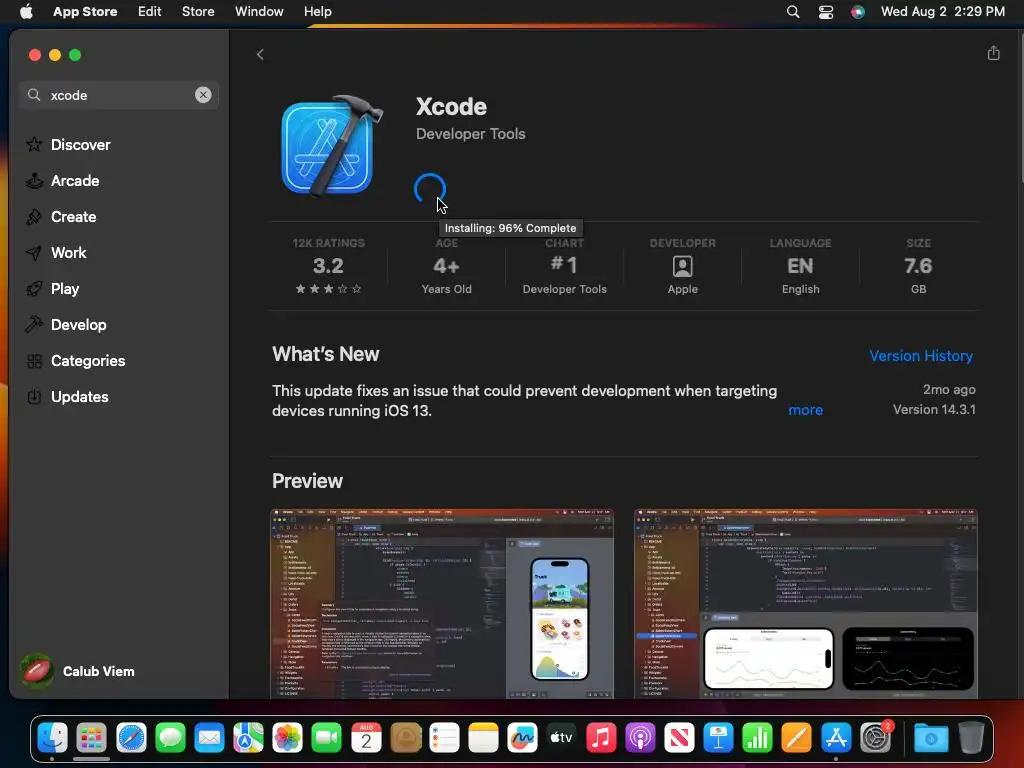Open Control Center in menu bar
The image size is (1024, 768).
pyautogui.click(x=825, y=11)
